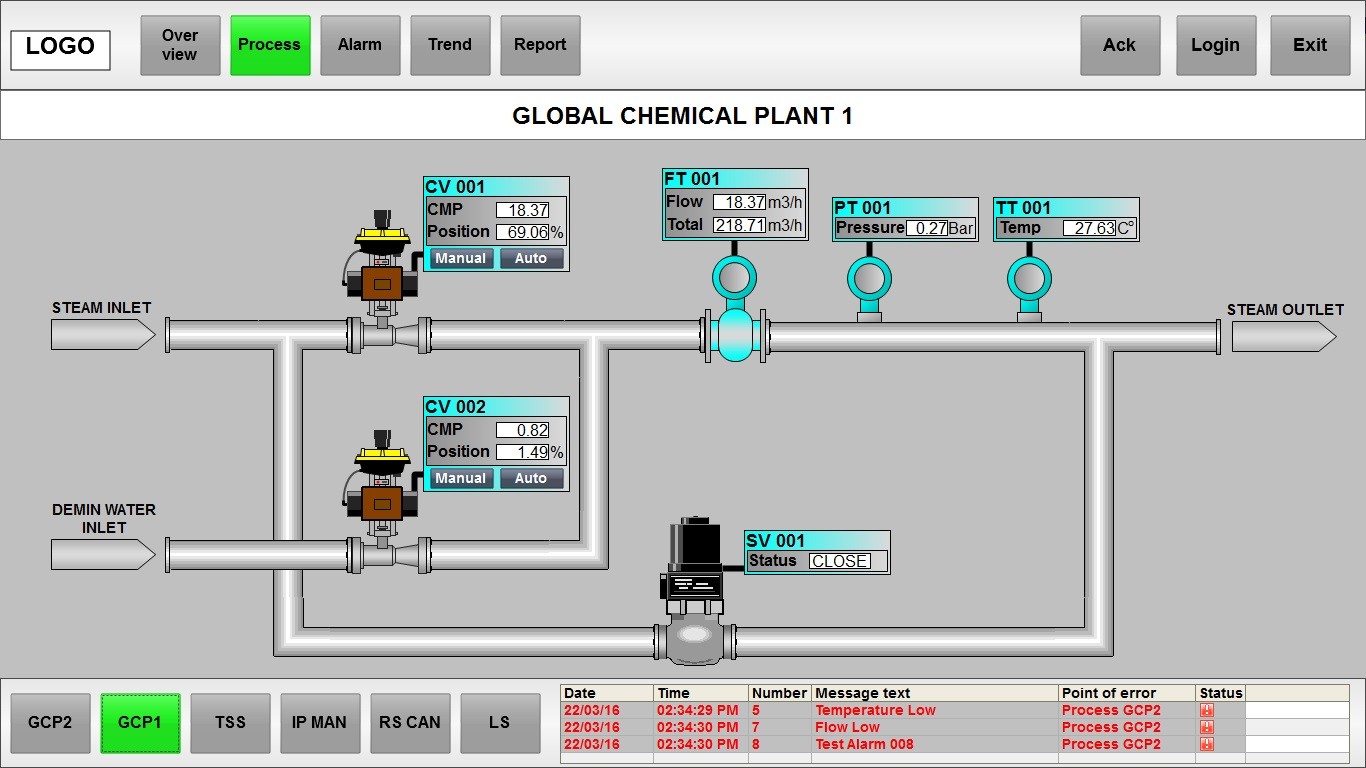1366x768 pixels.
Task: Click the Login button
Action: coord(1215,45)
